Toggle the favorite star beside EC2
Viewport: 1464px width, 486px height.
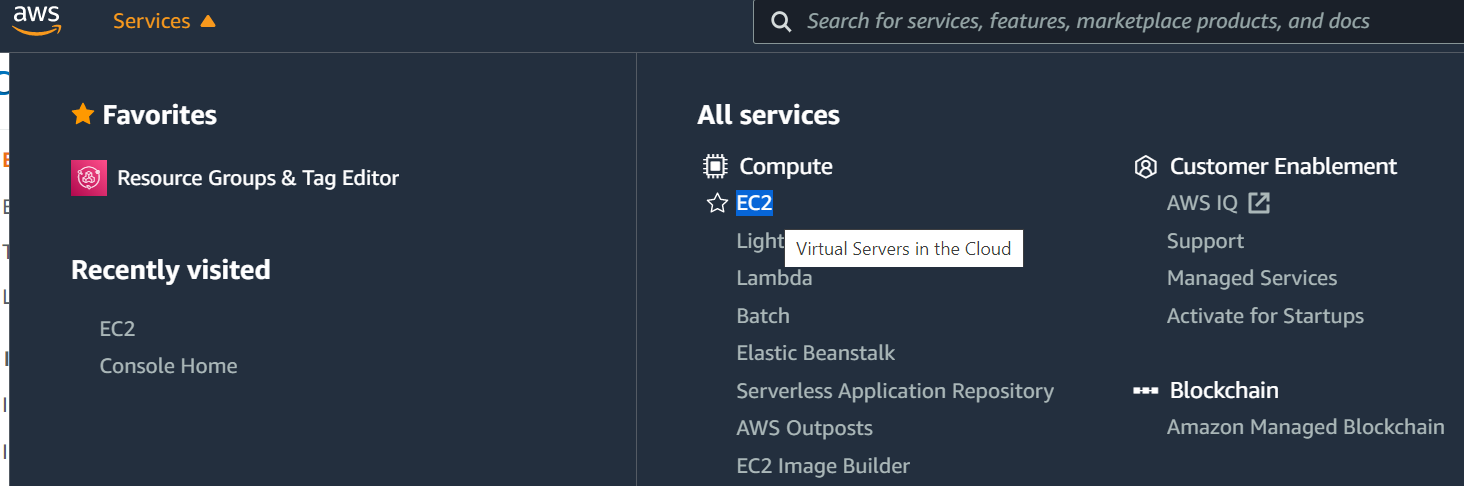coord(717,204)
